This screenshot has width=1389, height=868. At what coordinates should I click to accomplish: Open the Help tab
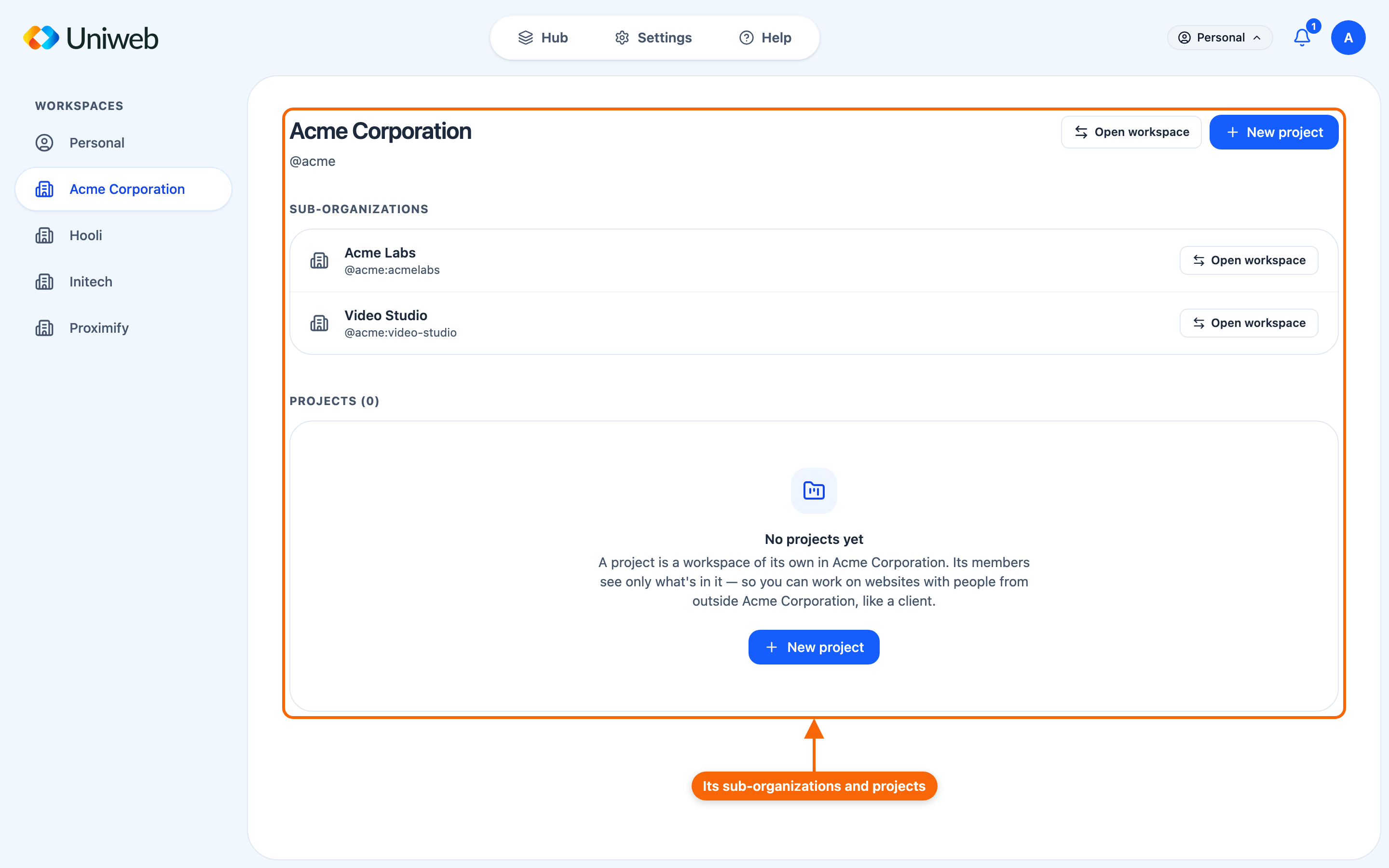(765, 38)
